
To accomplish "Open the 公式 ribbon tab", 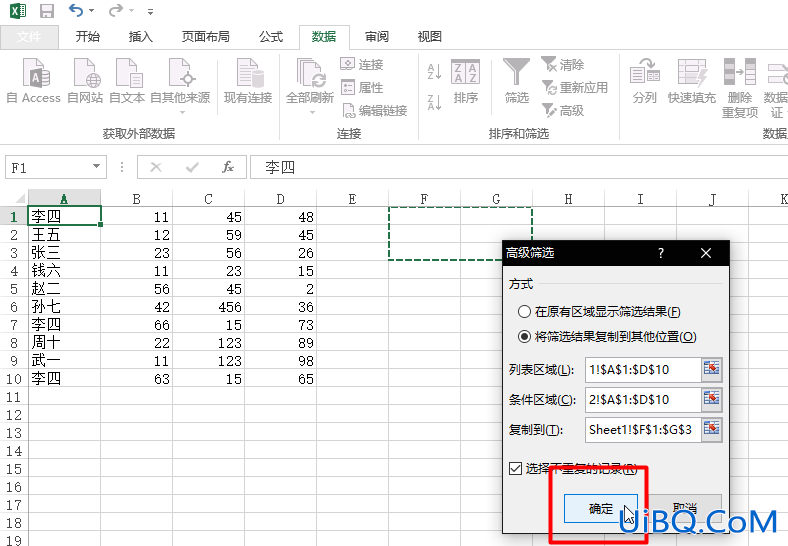I will pos(271,37).
